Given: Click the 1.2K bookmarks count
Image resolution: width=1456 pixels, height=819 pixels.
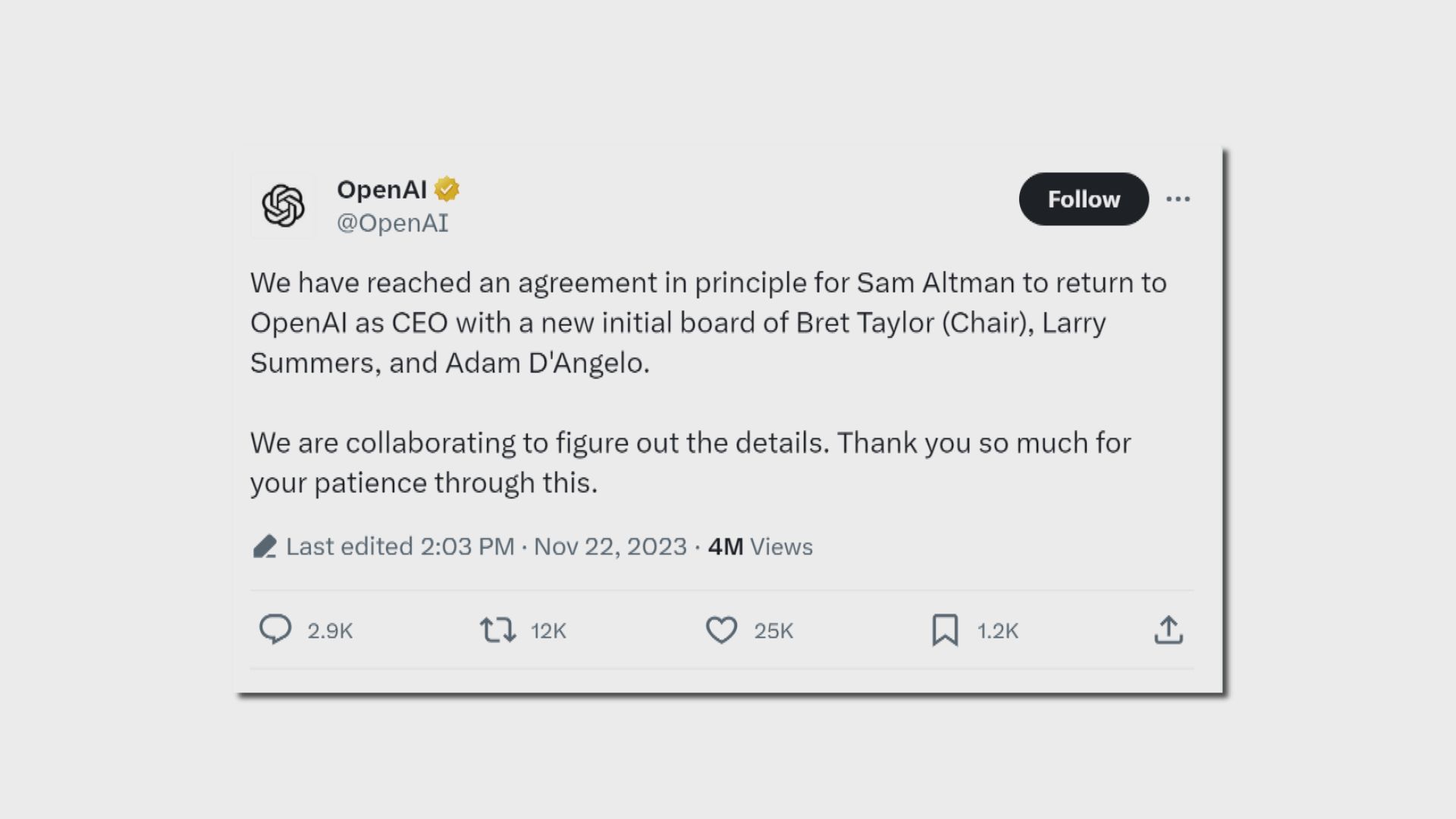Looking at the screenshot, I should pyautogui.click(x=997, y=631).
